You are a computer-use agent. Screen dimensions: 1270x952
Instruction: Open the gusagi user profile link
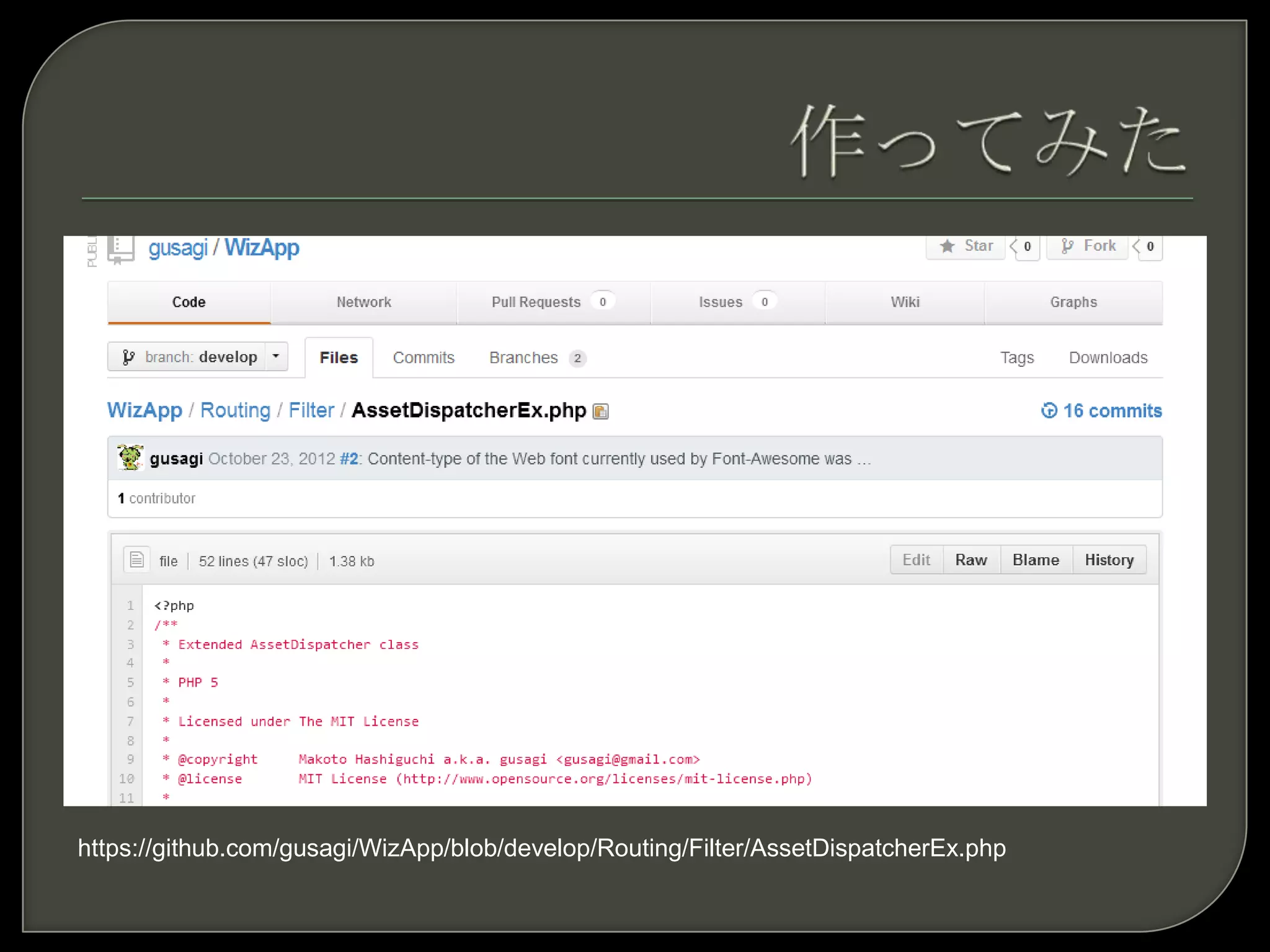[178, 248]
